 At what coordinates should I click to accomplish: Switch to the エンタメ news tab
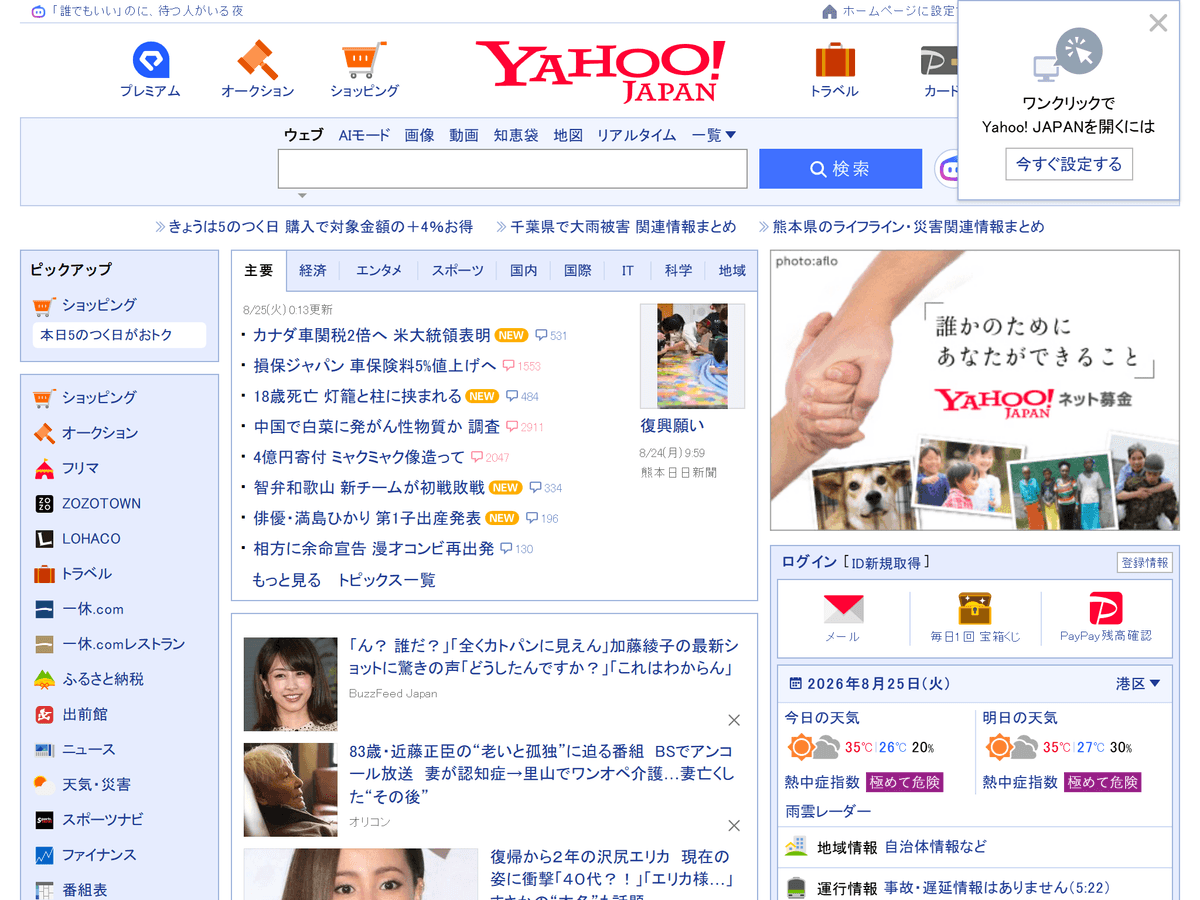(x=379, y=271)
